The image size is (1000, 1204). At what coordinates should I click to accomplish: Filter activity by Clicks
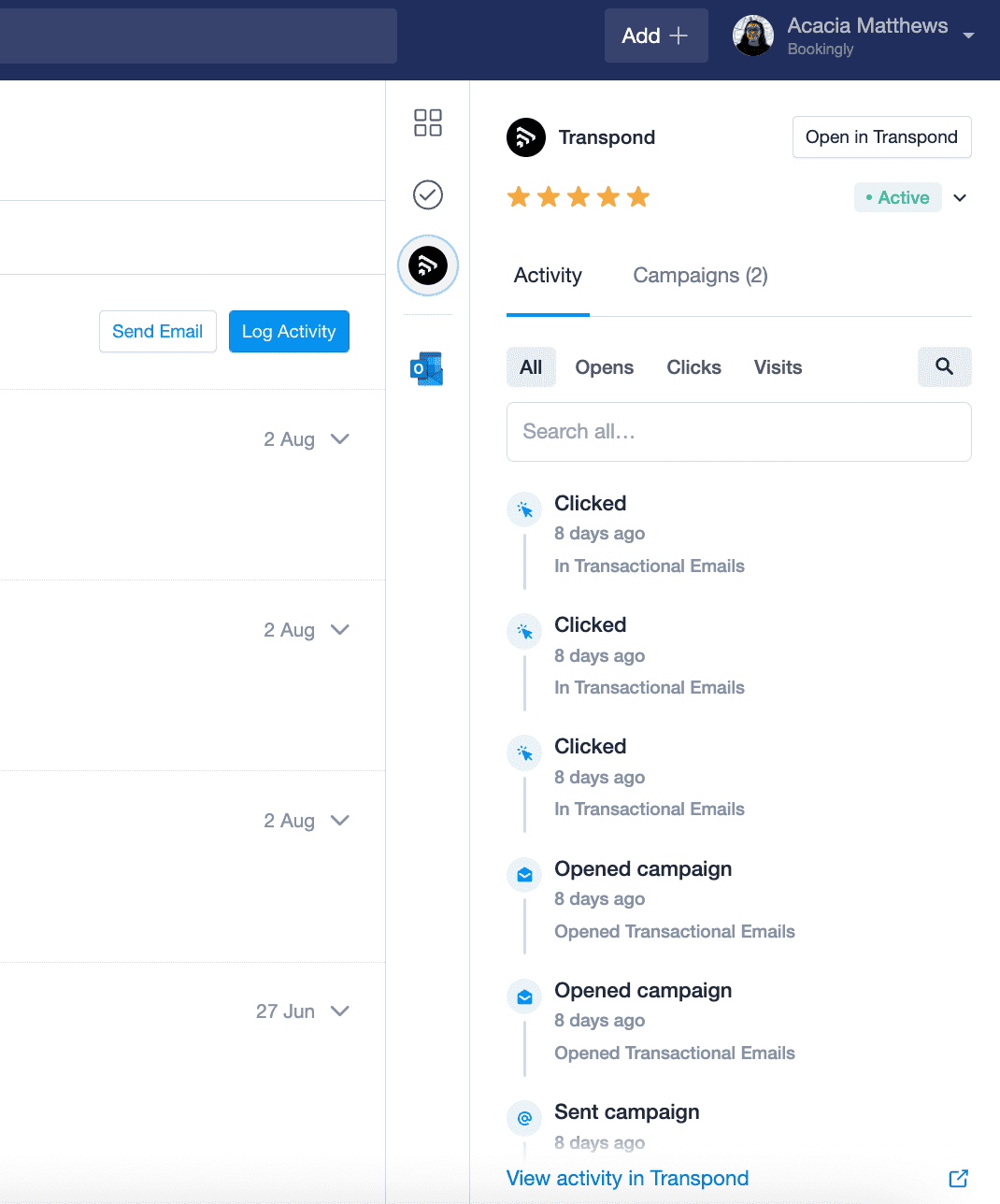point(694,367)
